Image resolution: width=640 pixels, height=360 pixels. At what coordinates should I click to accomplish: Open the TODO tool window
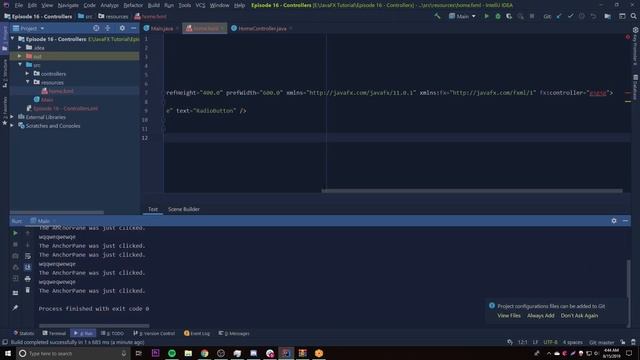[112, 333]
